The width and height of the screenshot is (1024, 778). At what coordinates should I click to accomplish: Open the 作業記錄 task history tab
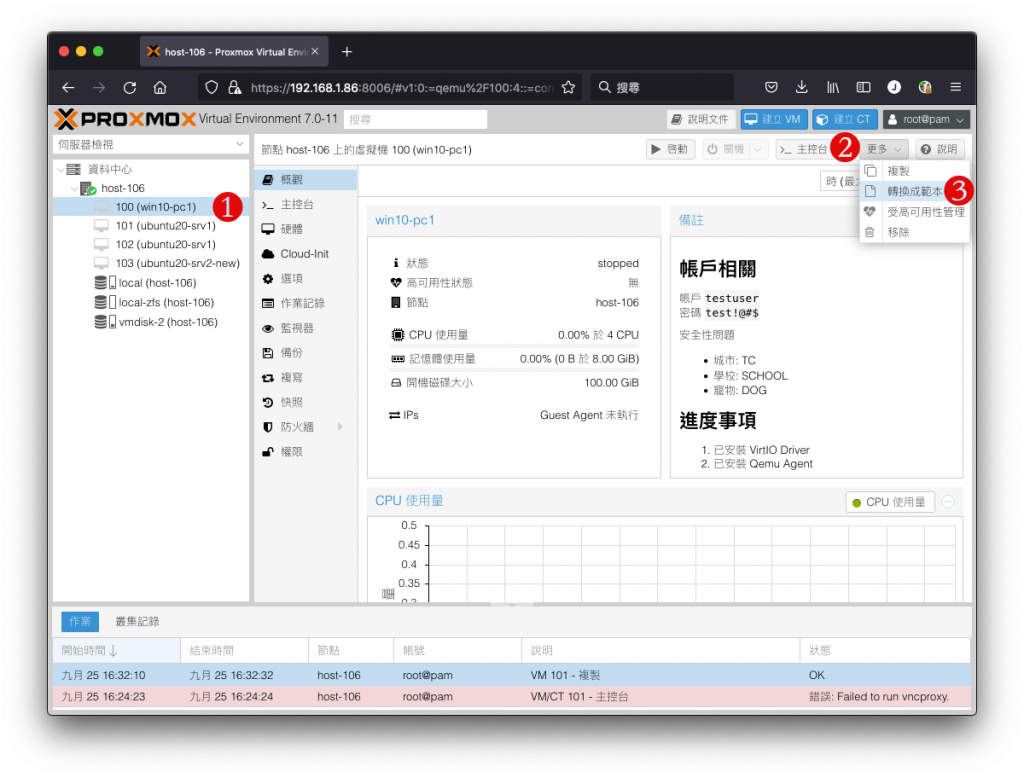pyautogui.click(x=305, y=304)
